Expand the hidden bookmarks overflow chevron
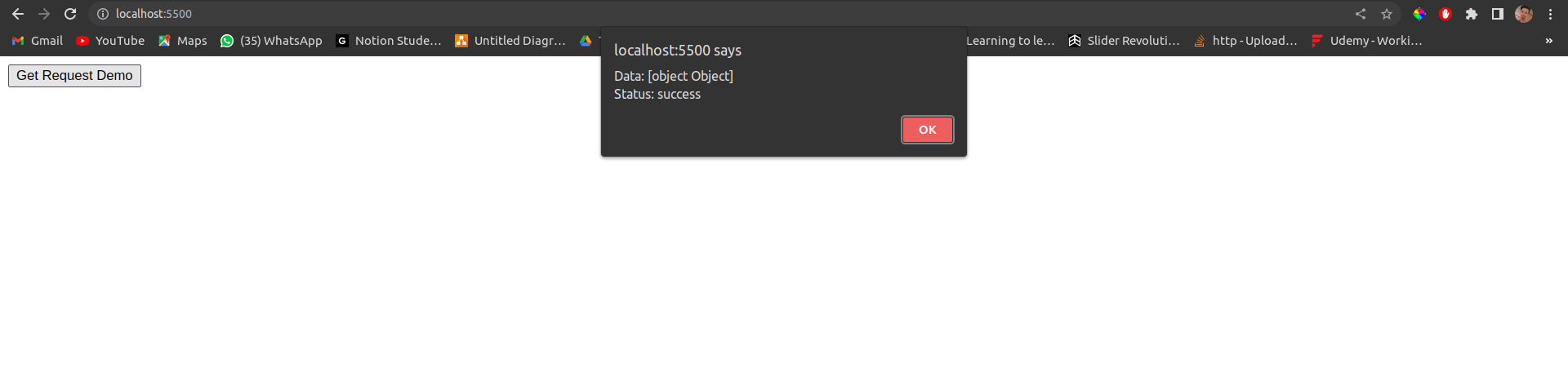 [x=1548, y=41]
